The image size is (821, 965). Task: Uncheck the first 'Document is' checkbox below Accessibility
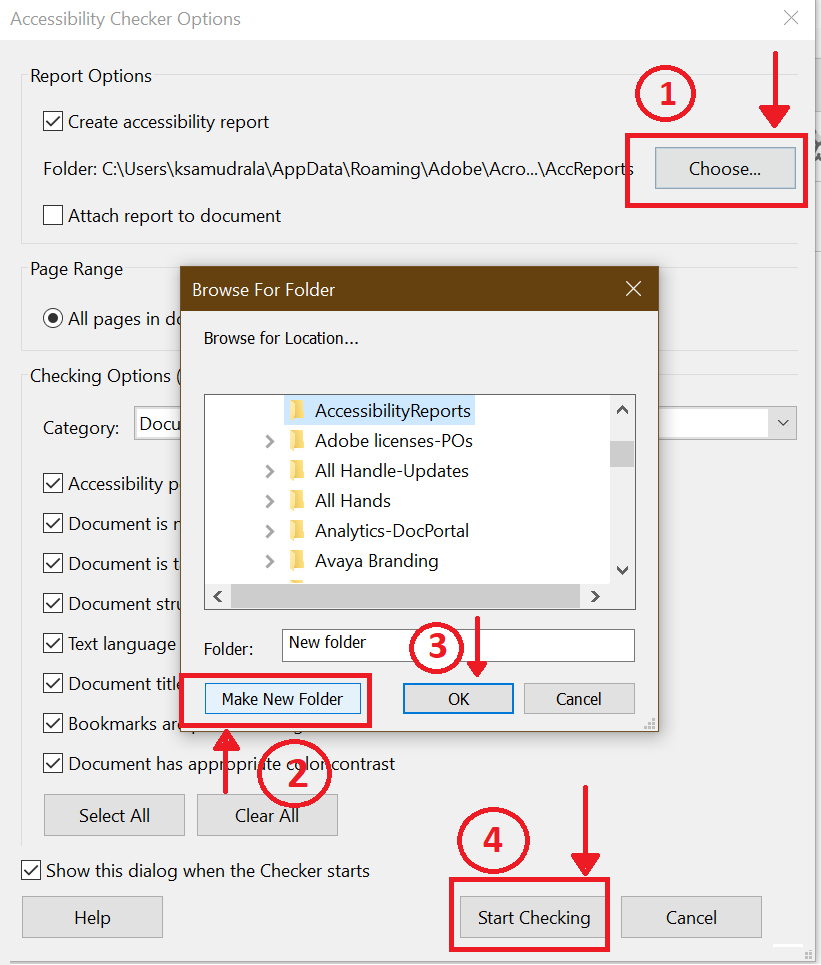(x=53, y=523)
